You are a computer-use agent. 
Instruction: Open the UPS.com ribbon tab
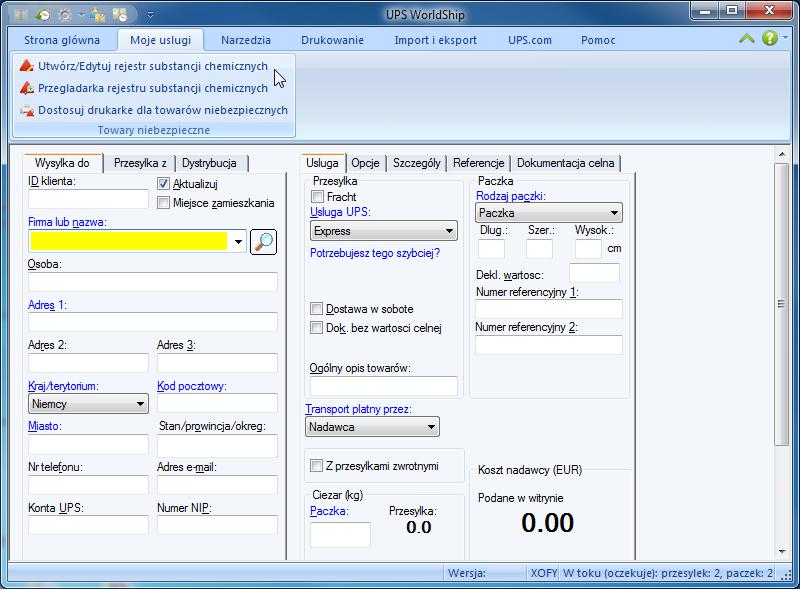pos(530,40)
